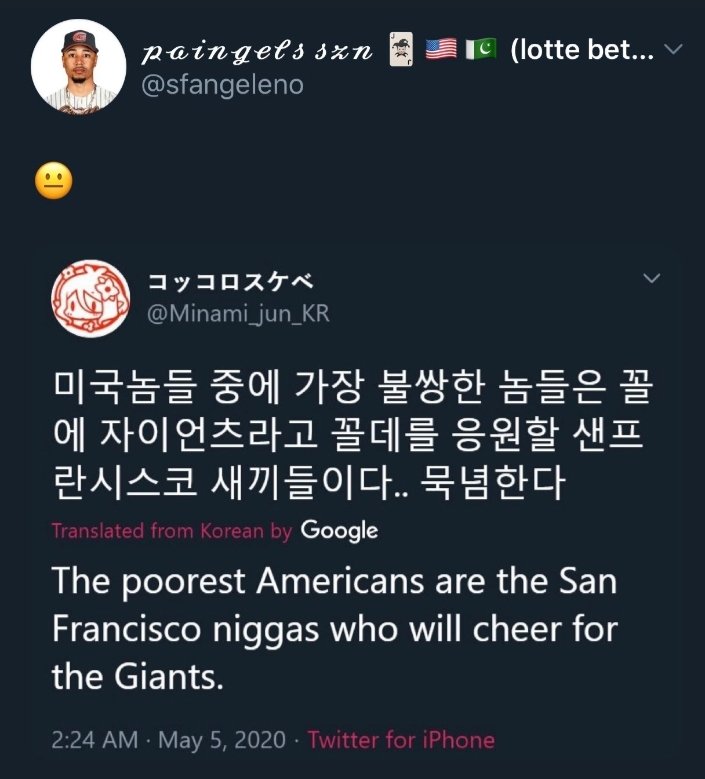Open the quoted tweet's red circular avatar
The width and height of the screenshot is (705, 779).
click(x=89, y=297)
